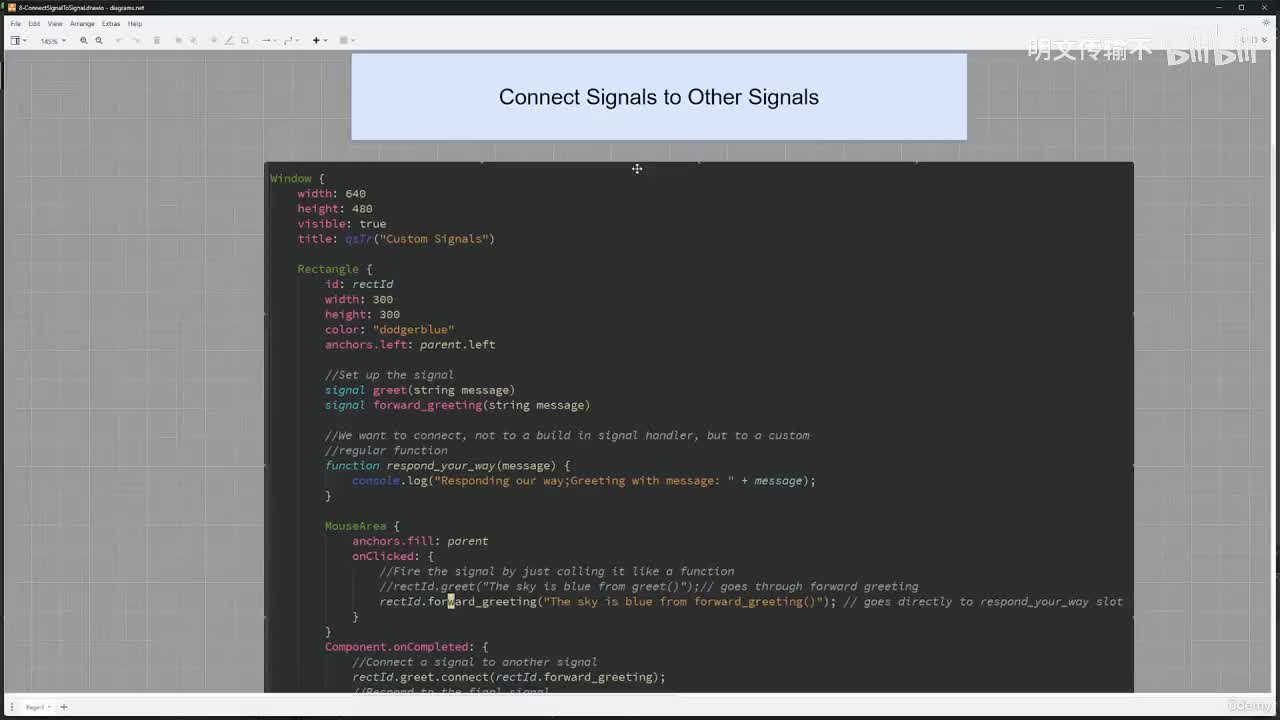Click the 'function respond_your_way(message) {' line
1280x720 pixels.
tap(448, 466)
